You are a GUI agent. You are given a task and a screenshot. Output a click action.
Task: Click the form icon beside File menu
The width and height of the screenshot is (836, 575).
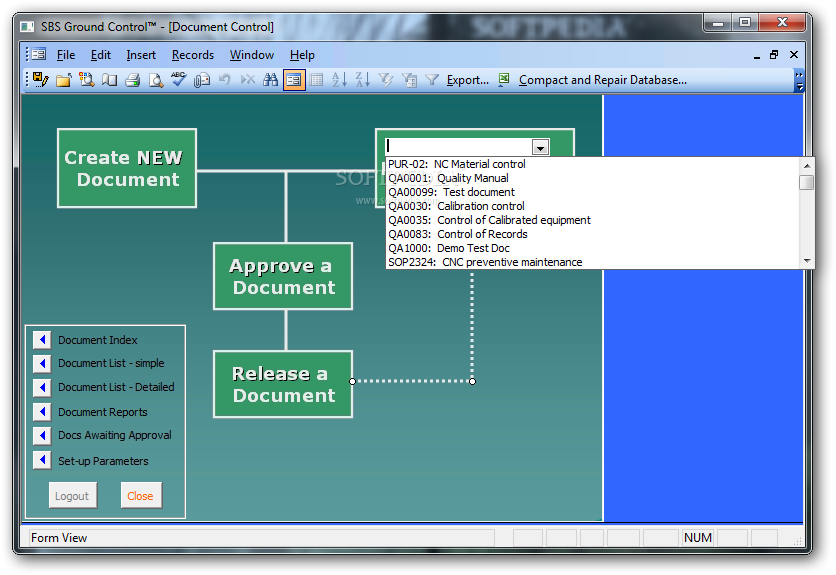point(38,54)
